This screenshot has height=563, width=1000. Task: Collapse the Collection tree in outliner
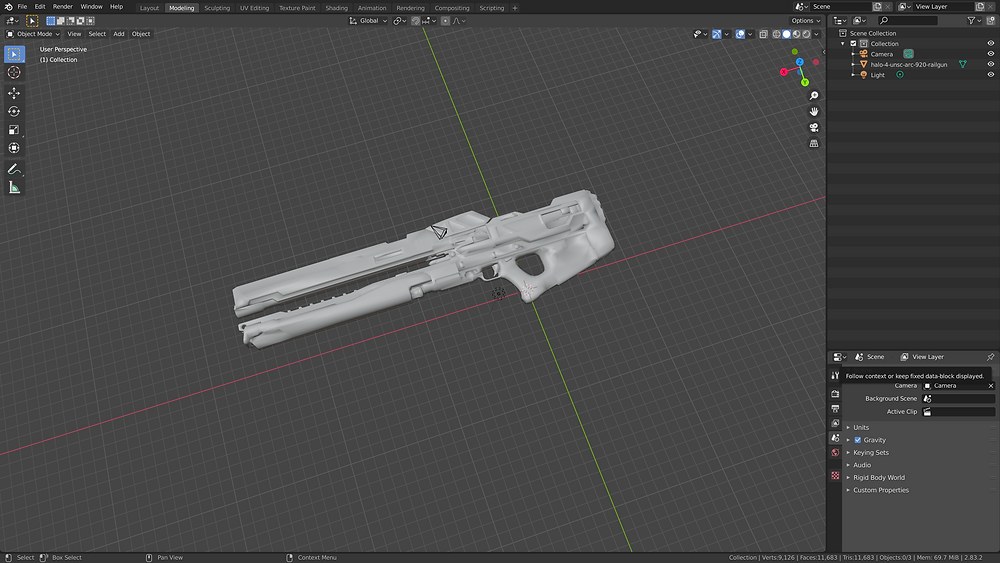843,44
